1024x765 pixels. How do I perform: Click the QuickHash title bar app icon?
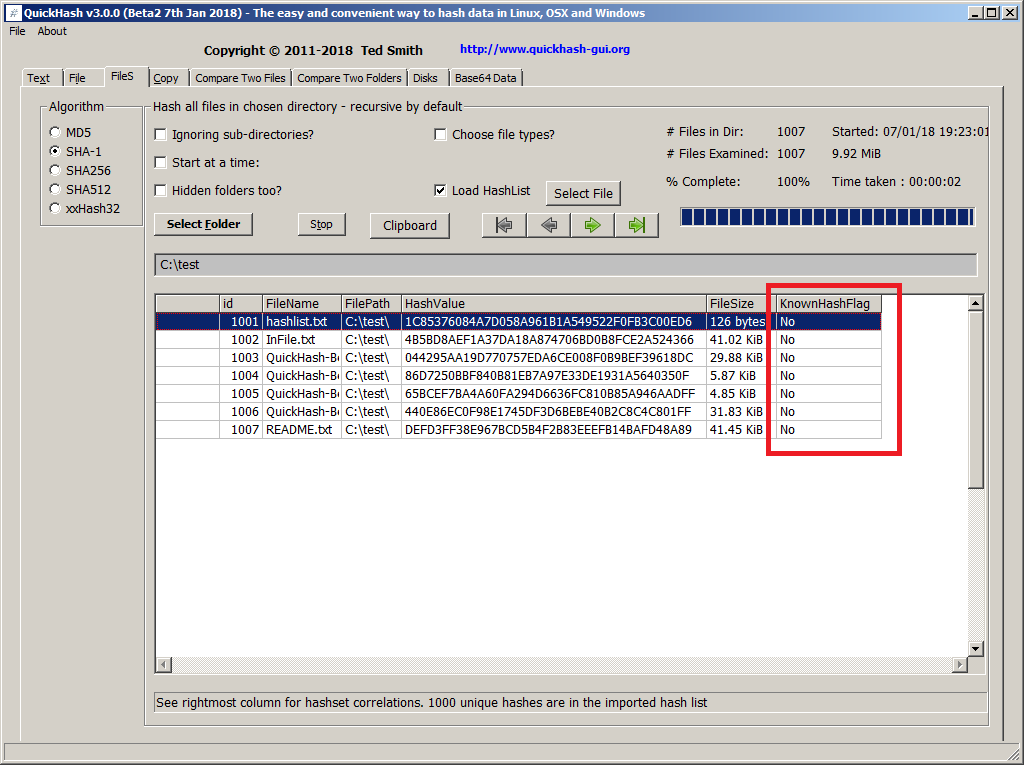(12, 13)
